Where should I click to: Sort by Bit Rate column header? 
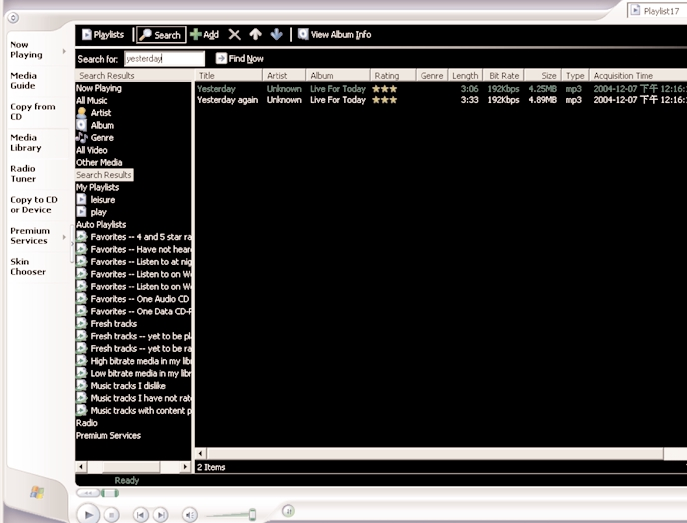pyautogui.click(x=504, y=75)
